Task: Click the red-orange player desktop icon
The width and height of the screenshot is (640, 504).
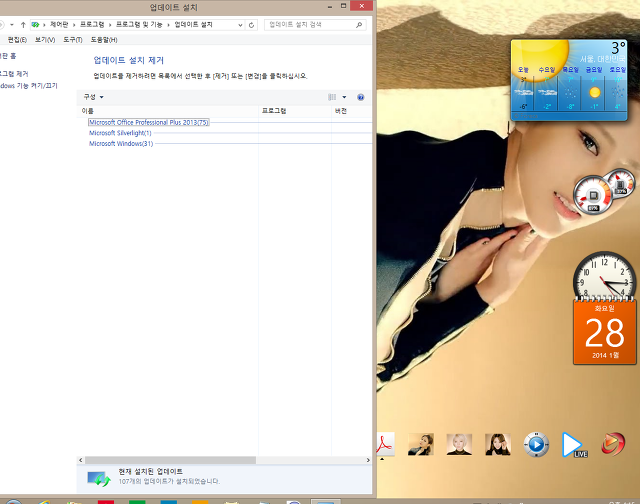Action: tap(613, 444)
